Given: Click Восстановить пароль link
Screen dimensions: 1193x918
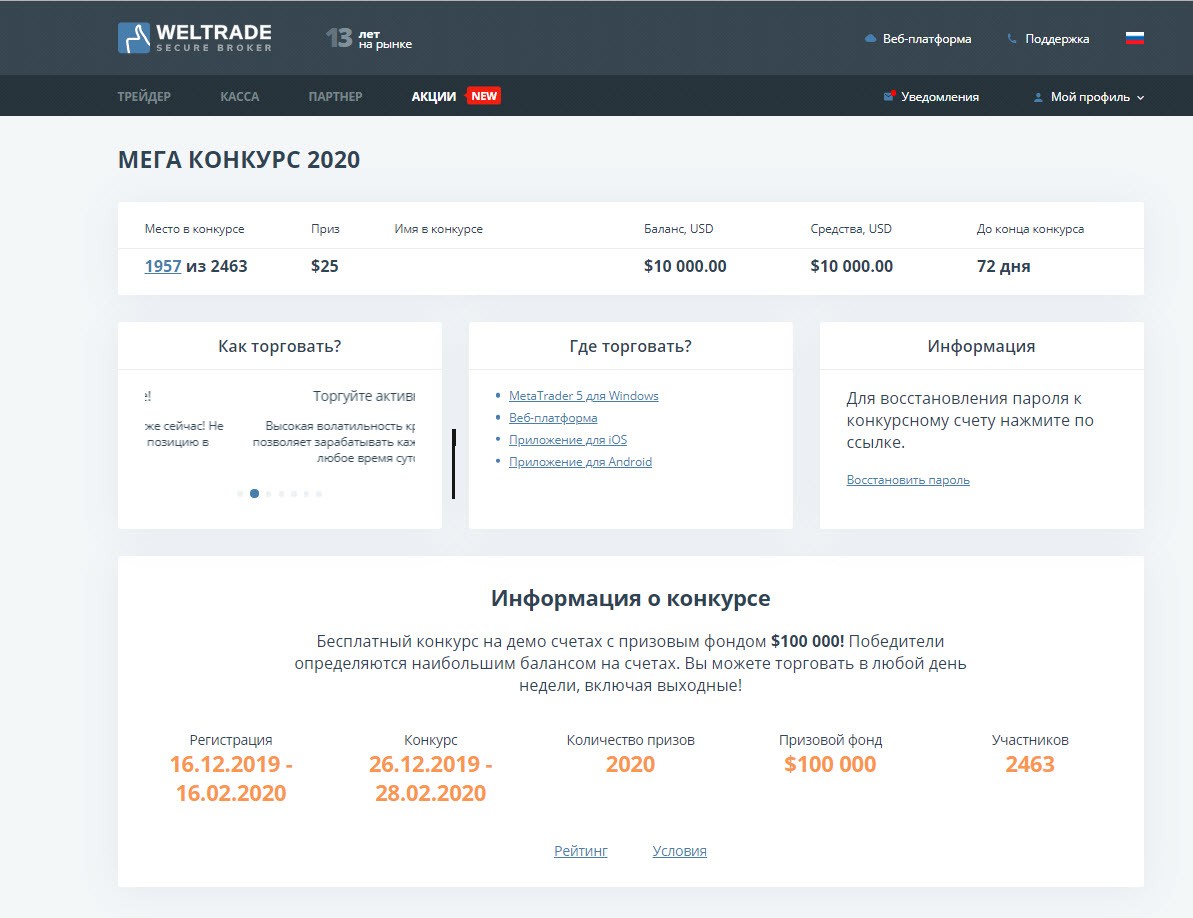Looking at the screenshot, I should pos(907,480).
